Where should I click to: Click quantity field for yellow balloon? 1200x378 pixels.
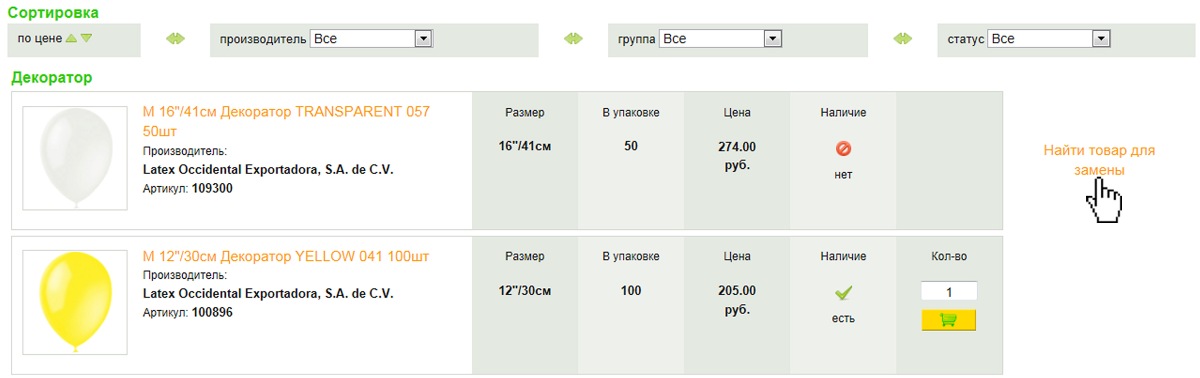[948, 292]
